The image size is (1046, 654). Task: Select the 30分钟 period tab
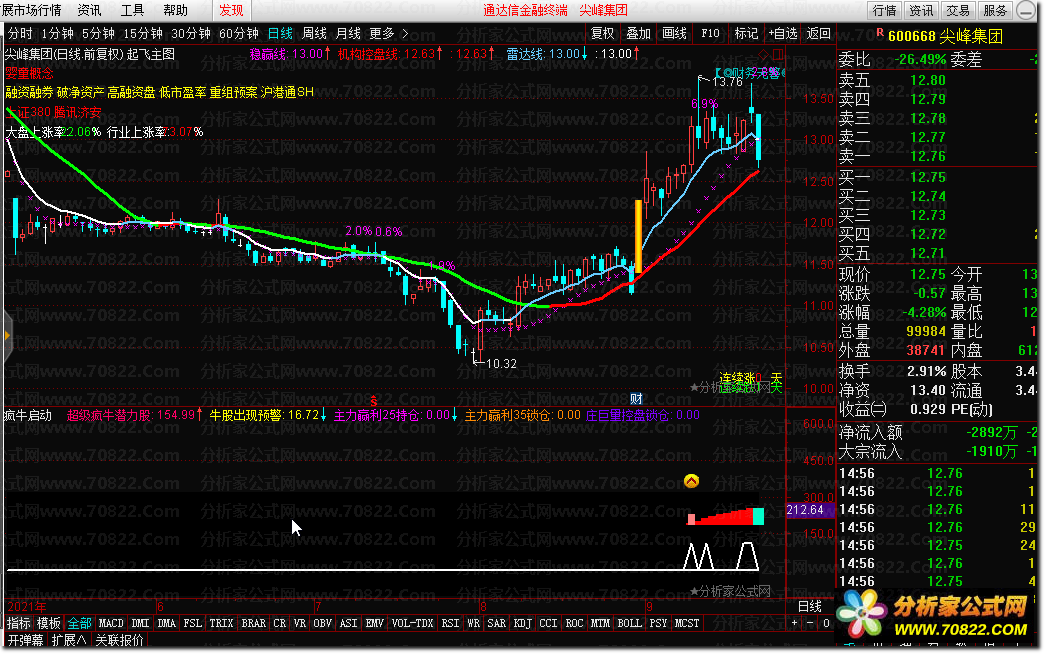pos(191,33)
